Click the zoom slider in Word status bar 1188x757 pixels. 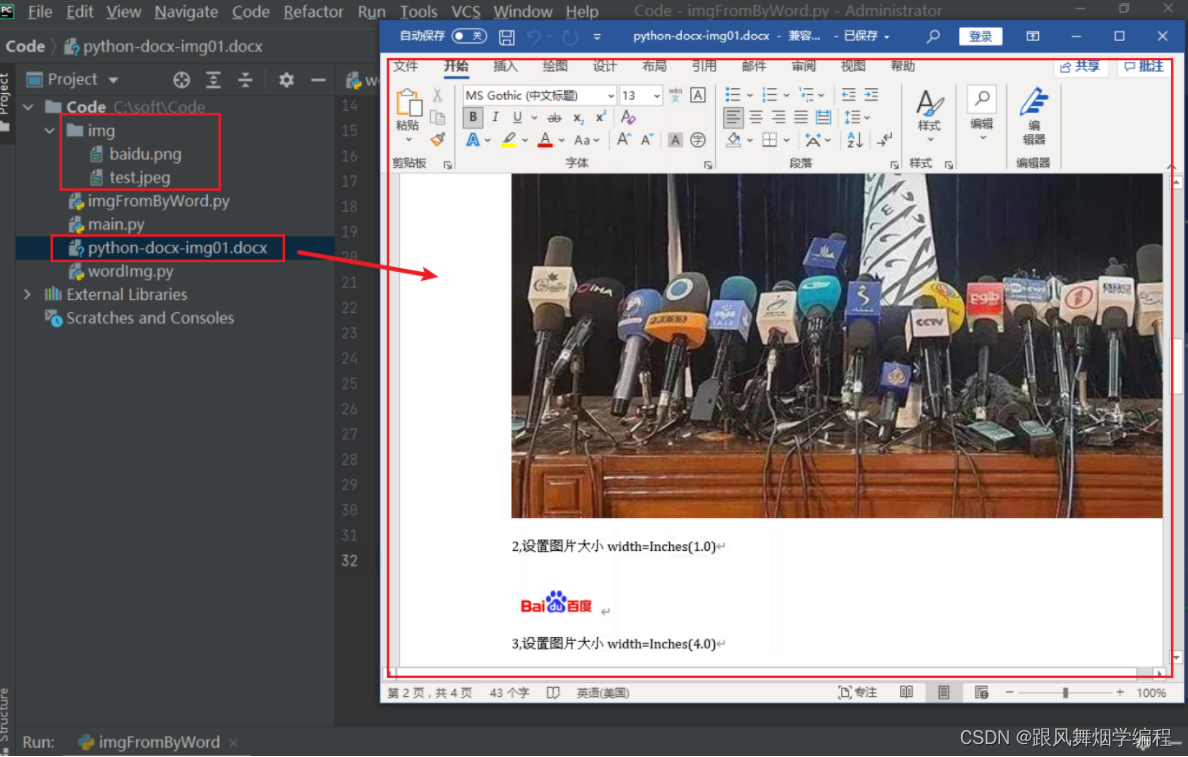(1065, 693)
